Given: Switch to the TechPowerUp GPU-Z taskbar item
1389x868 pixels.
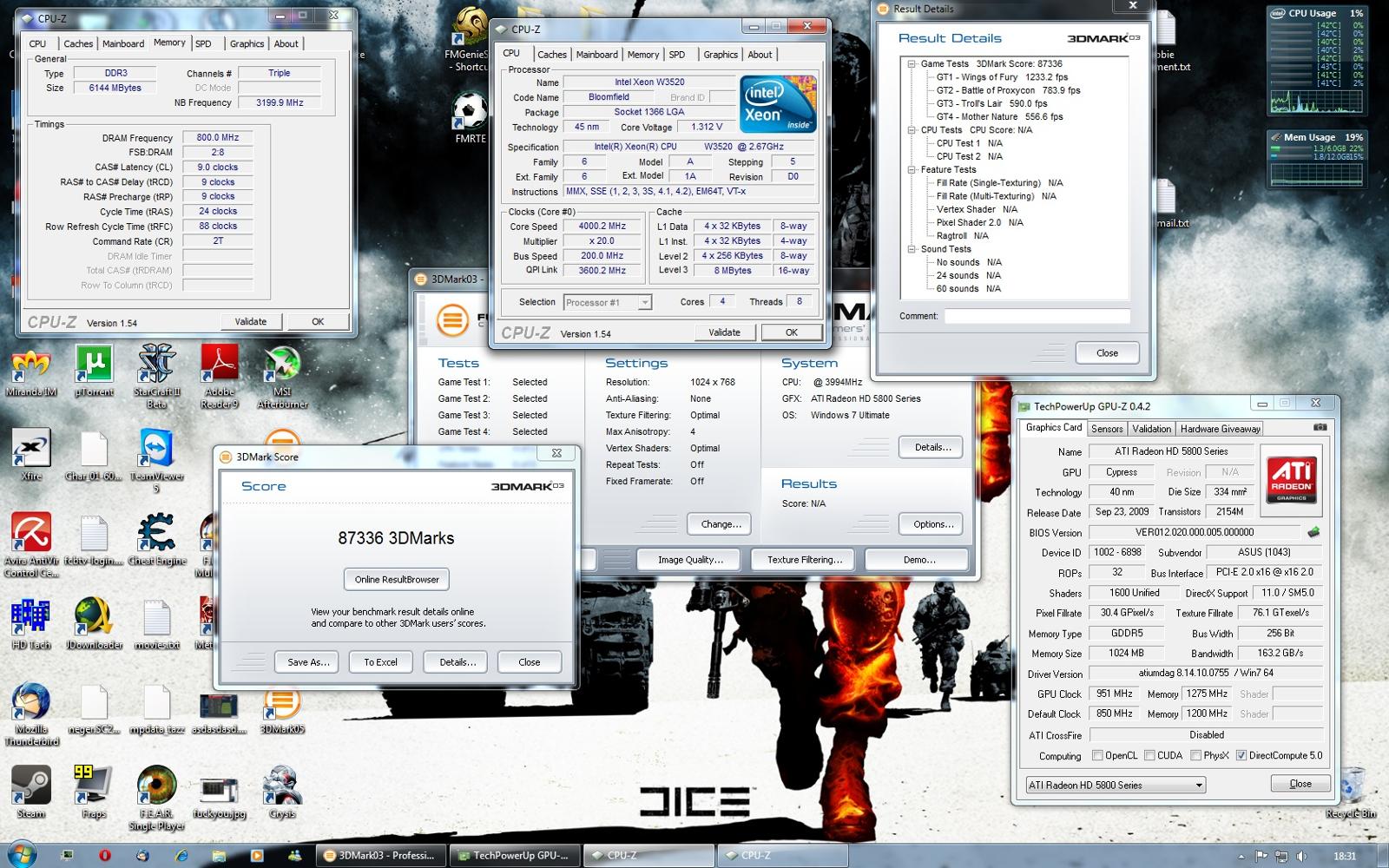Looking at the screenshot, I should pos(513,855).
